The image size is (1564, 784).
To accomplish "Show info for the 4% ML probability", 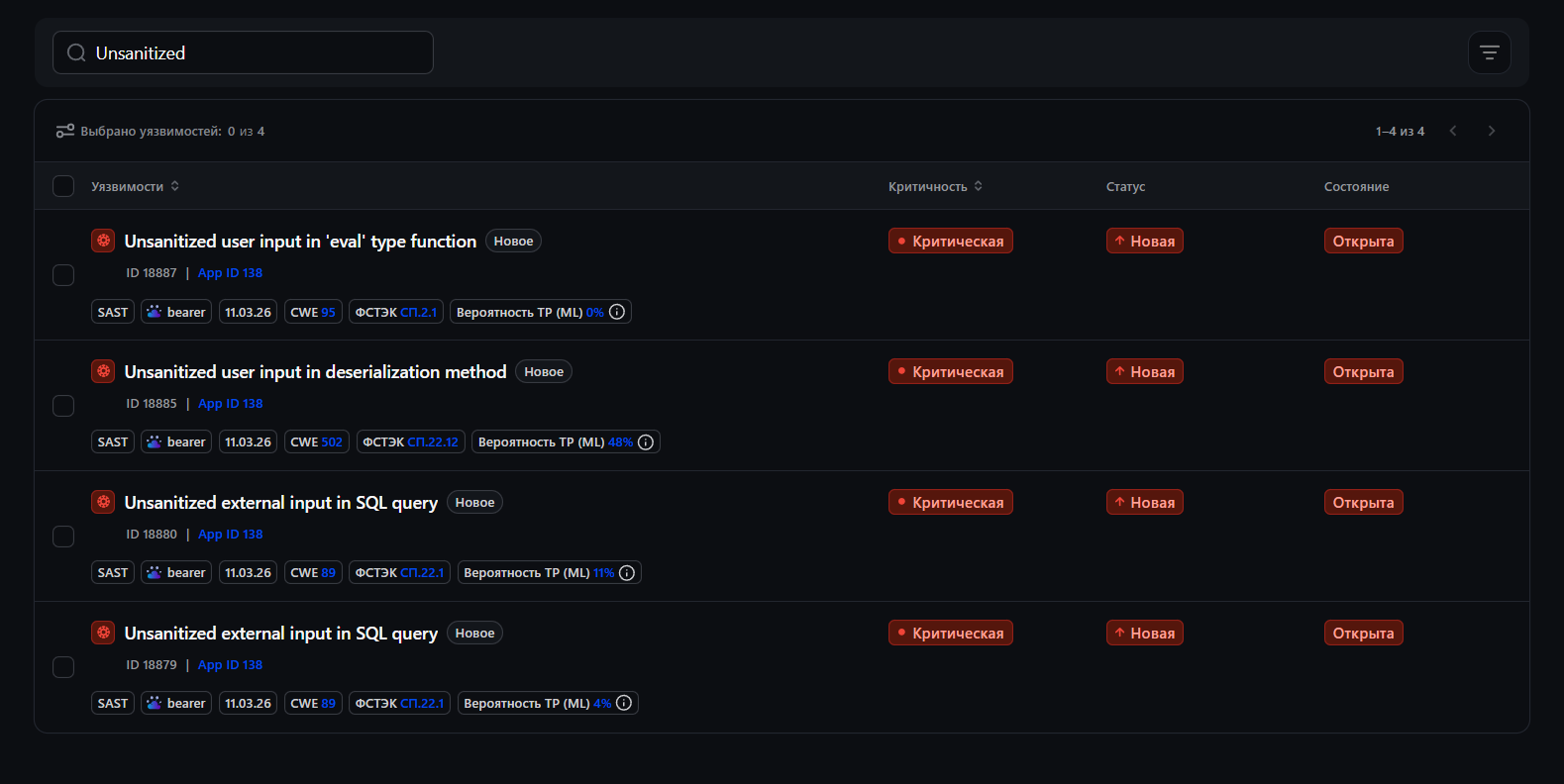I will pos(624,703).
